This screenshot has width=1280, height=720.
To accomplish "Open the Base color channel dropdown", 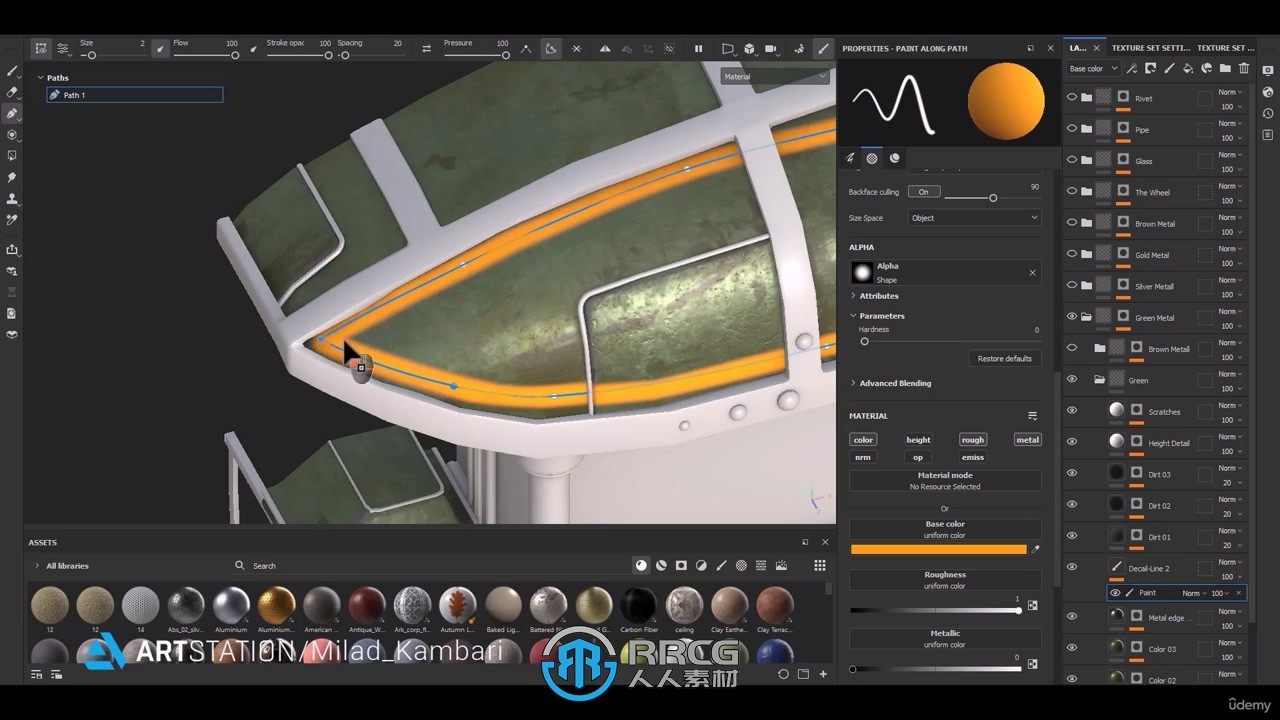I will [1093, 69].
